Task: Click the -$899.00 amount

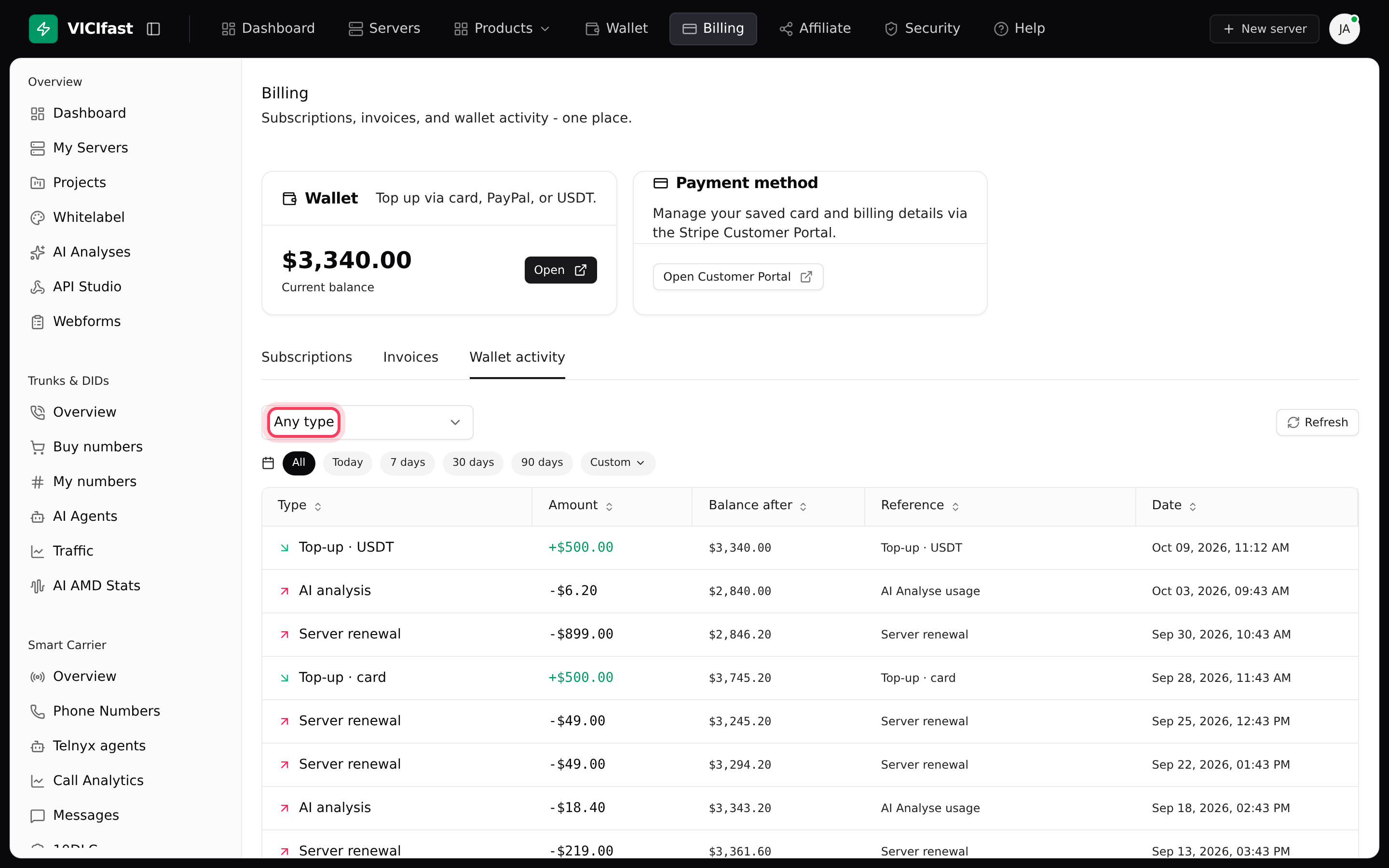Action: [x=581, y=634]
